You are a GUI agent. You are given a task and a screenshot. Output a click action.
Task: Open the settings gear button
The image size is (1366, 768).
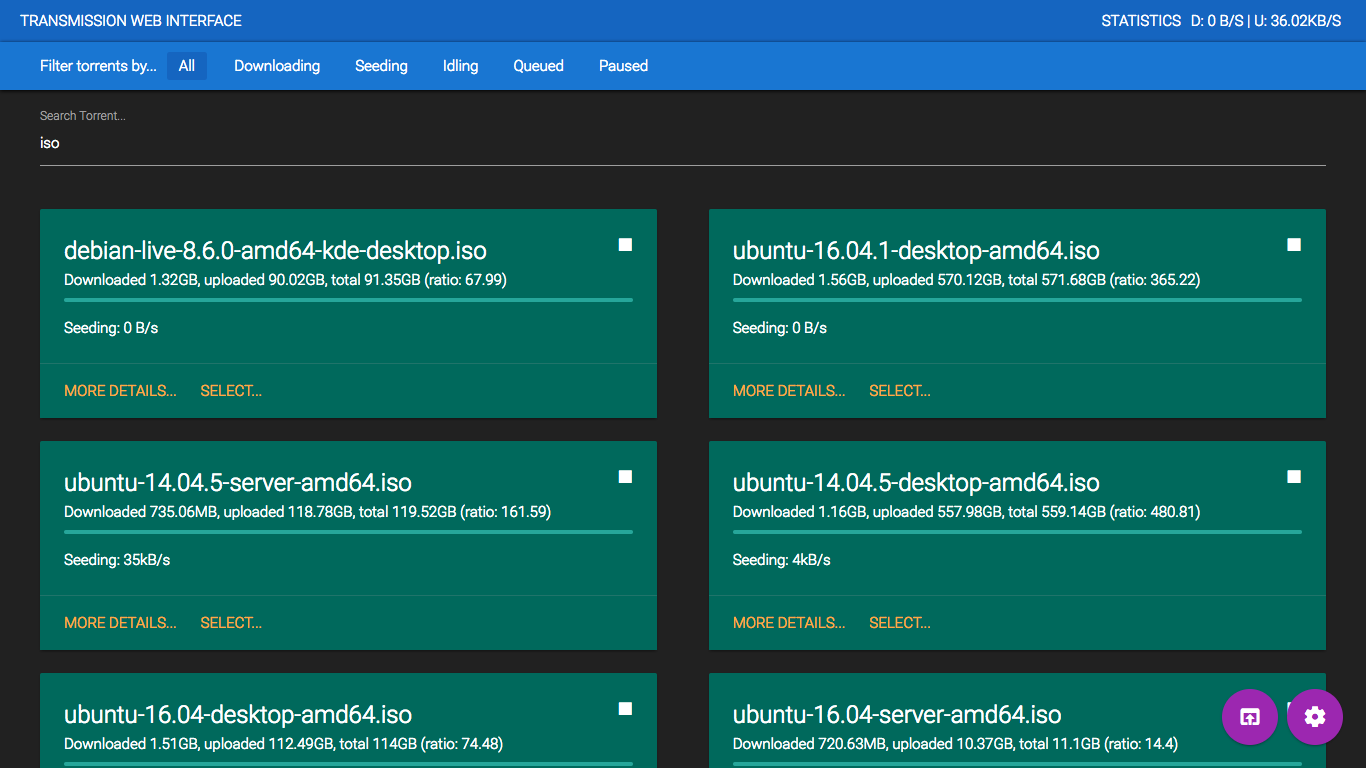pyautogui.click(x=1315, y=717)
